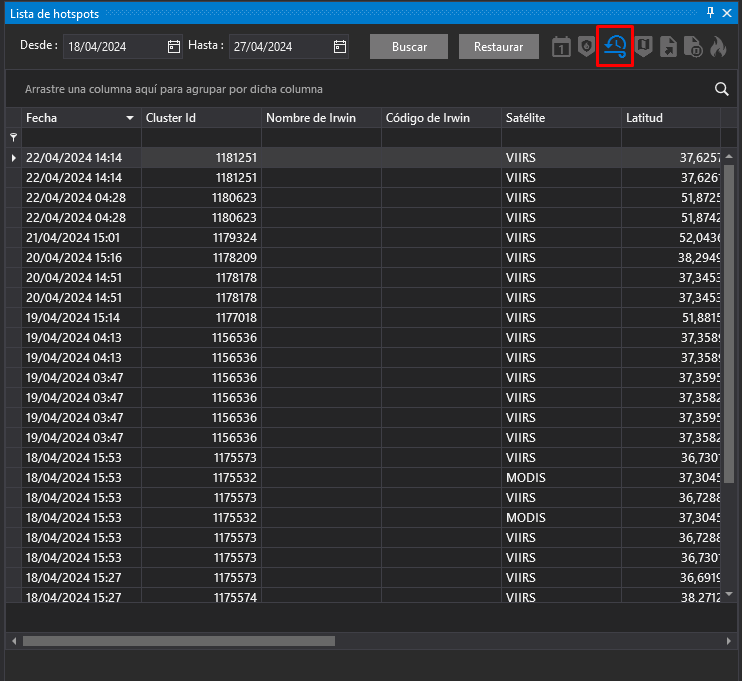Click the Desde date input field
742x681 pixels.
coord(112,47)
